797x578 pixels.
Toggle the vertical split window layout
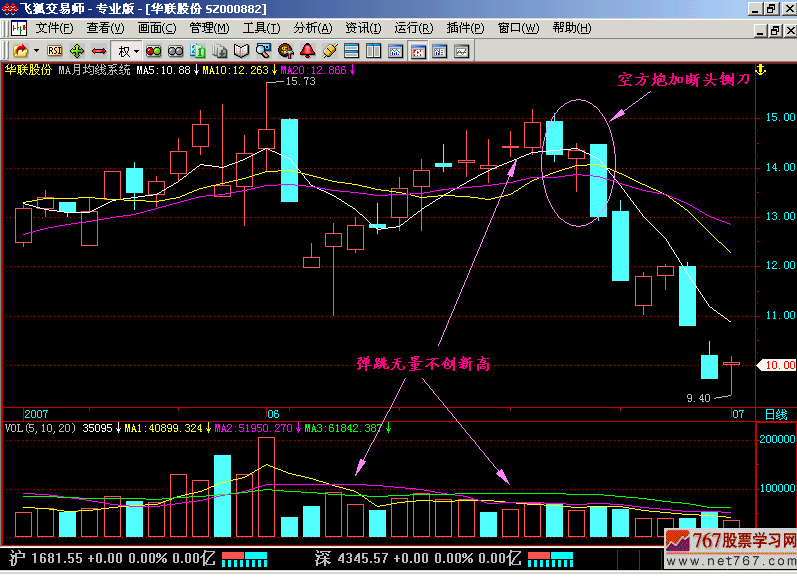coord(374,50)
